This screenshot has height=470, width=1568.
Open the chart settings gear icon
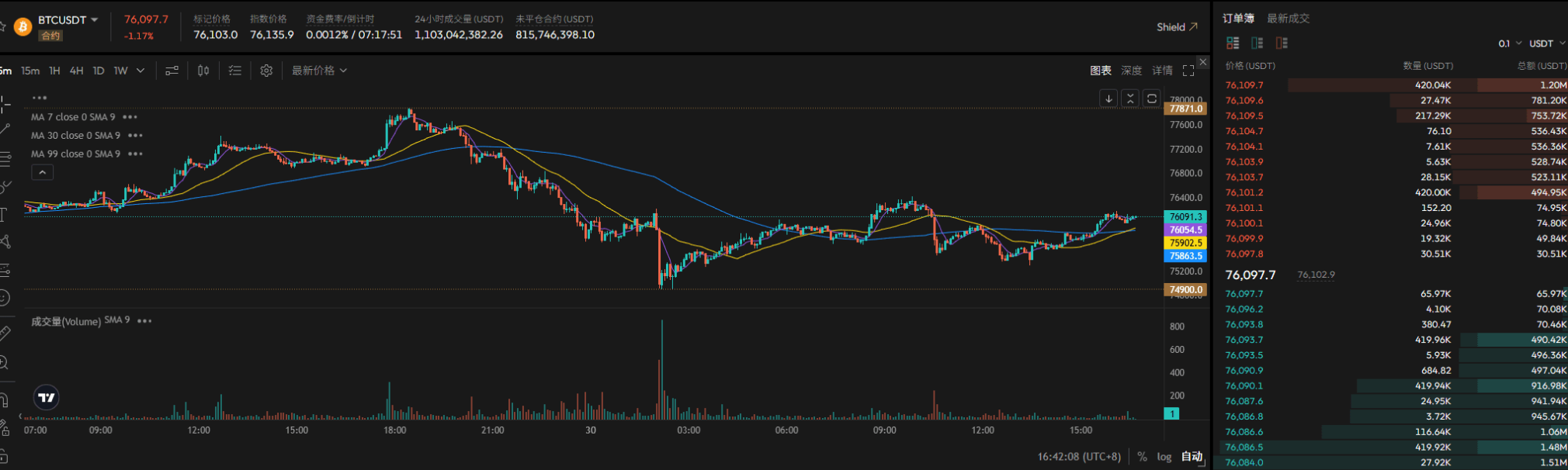266,71
